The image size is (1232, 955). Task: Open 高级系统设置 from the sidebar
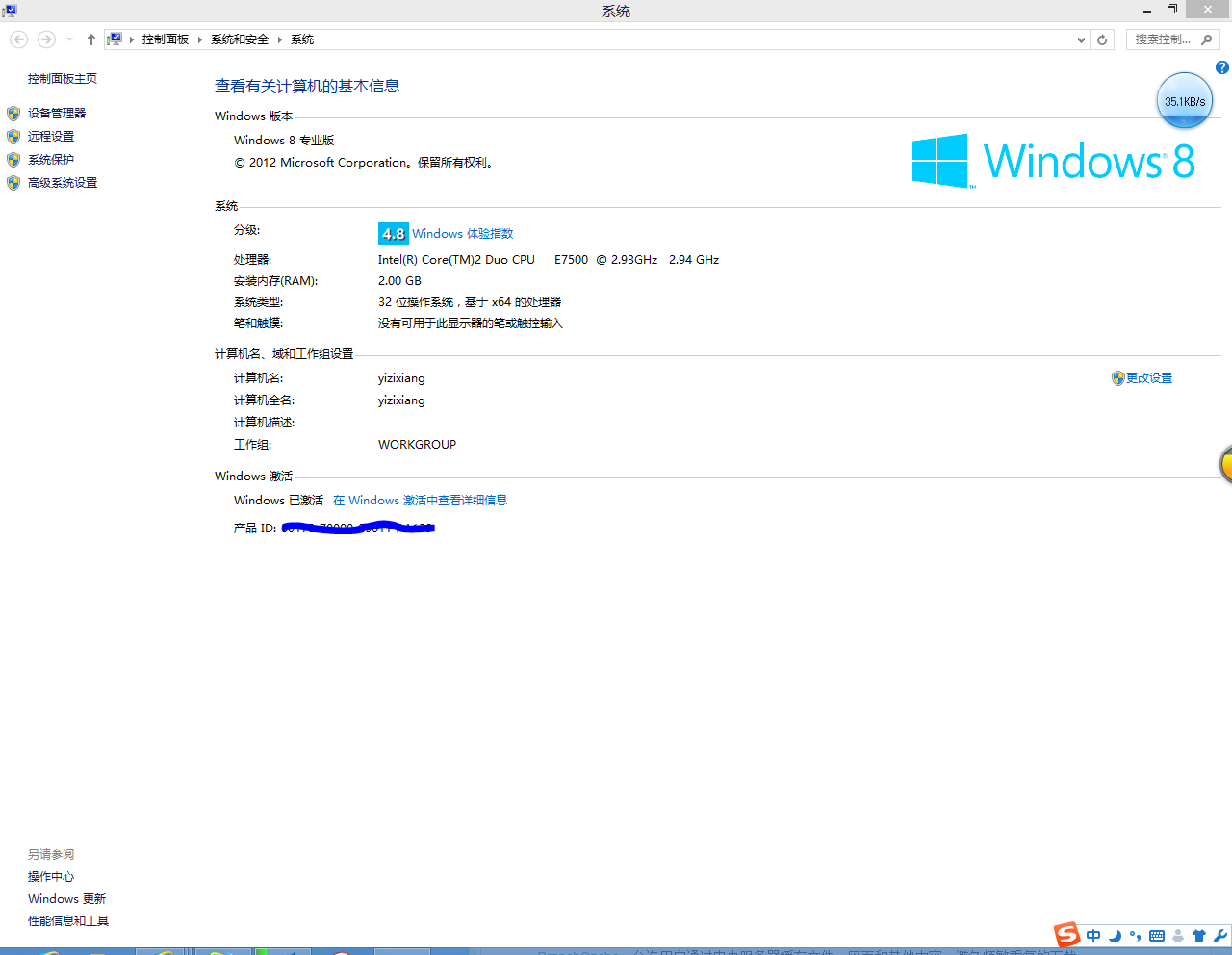(x=63, y=183)
